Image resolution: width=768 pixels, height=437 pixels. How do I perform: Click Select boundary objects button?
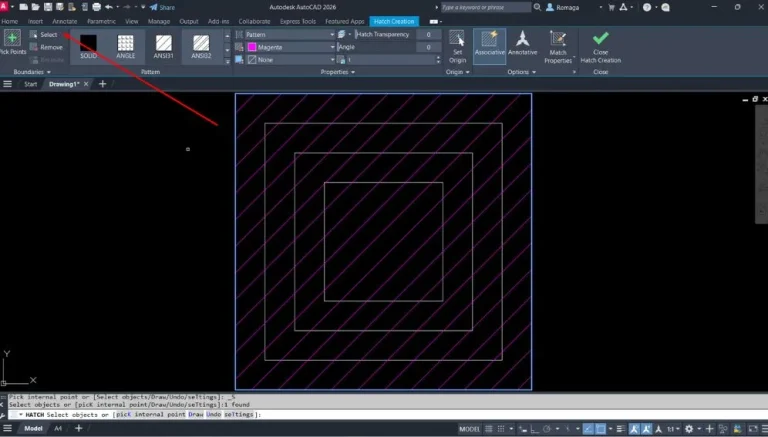[44, 35]
